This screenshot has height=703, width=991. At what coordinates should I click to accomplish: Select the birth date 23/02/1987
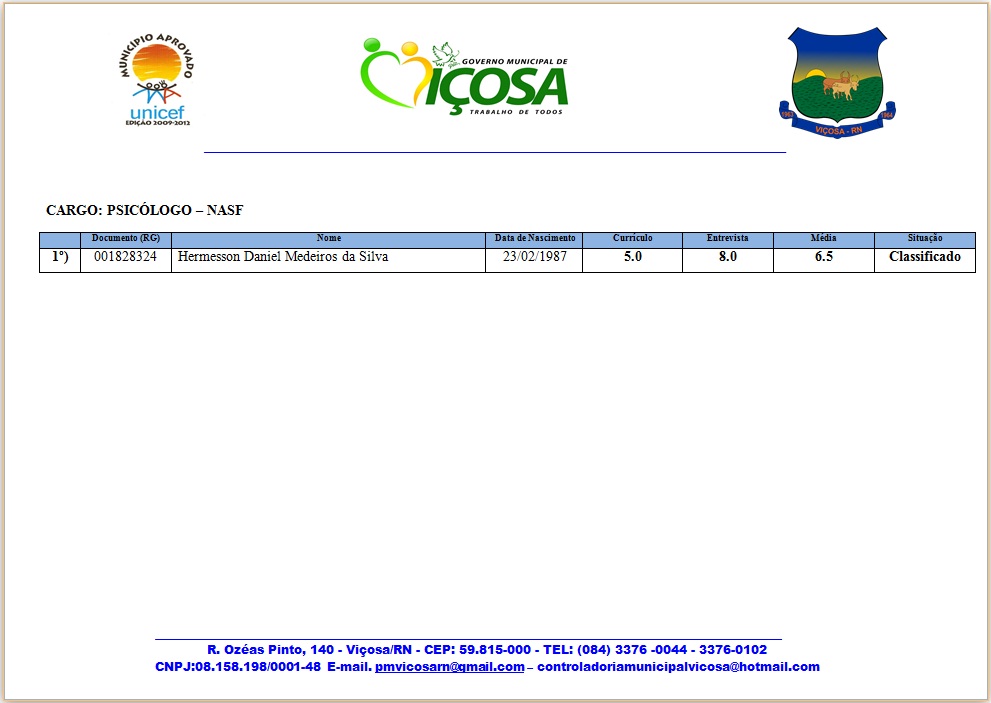click(535, 257)
